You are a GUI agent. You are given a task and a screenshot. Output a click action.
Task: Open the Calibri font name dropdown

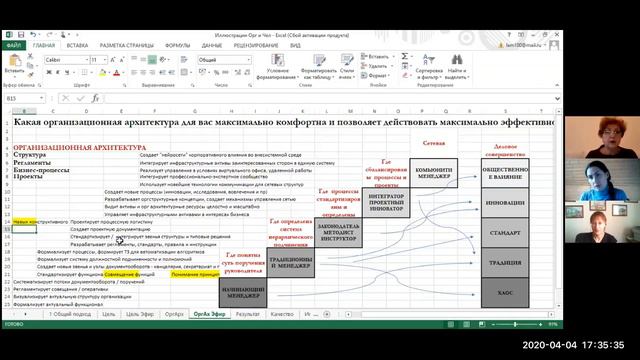87,60
